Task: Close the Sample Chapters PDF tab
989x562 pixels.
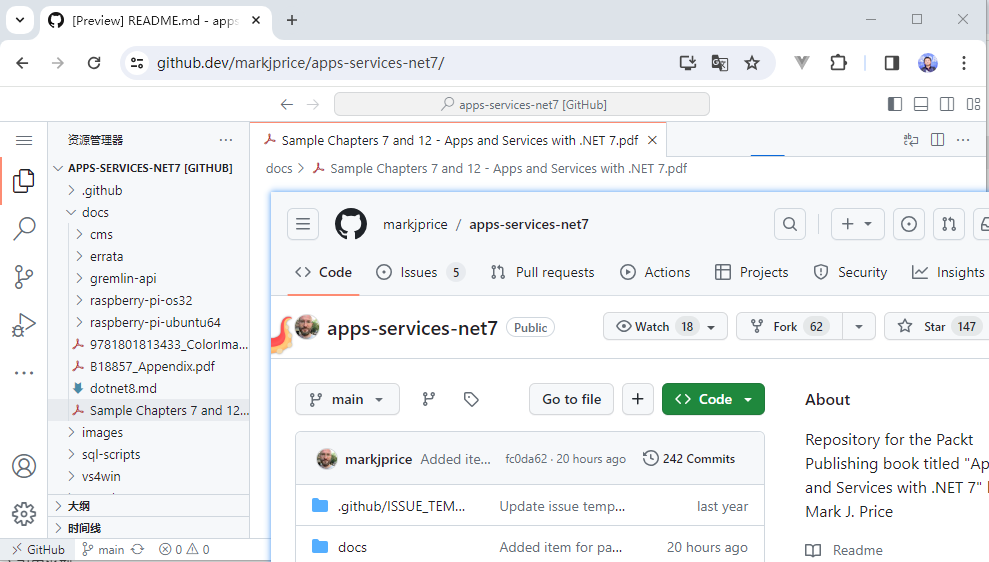Action: pos(653,140)
